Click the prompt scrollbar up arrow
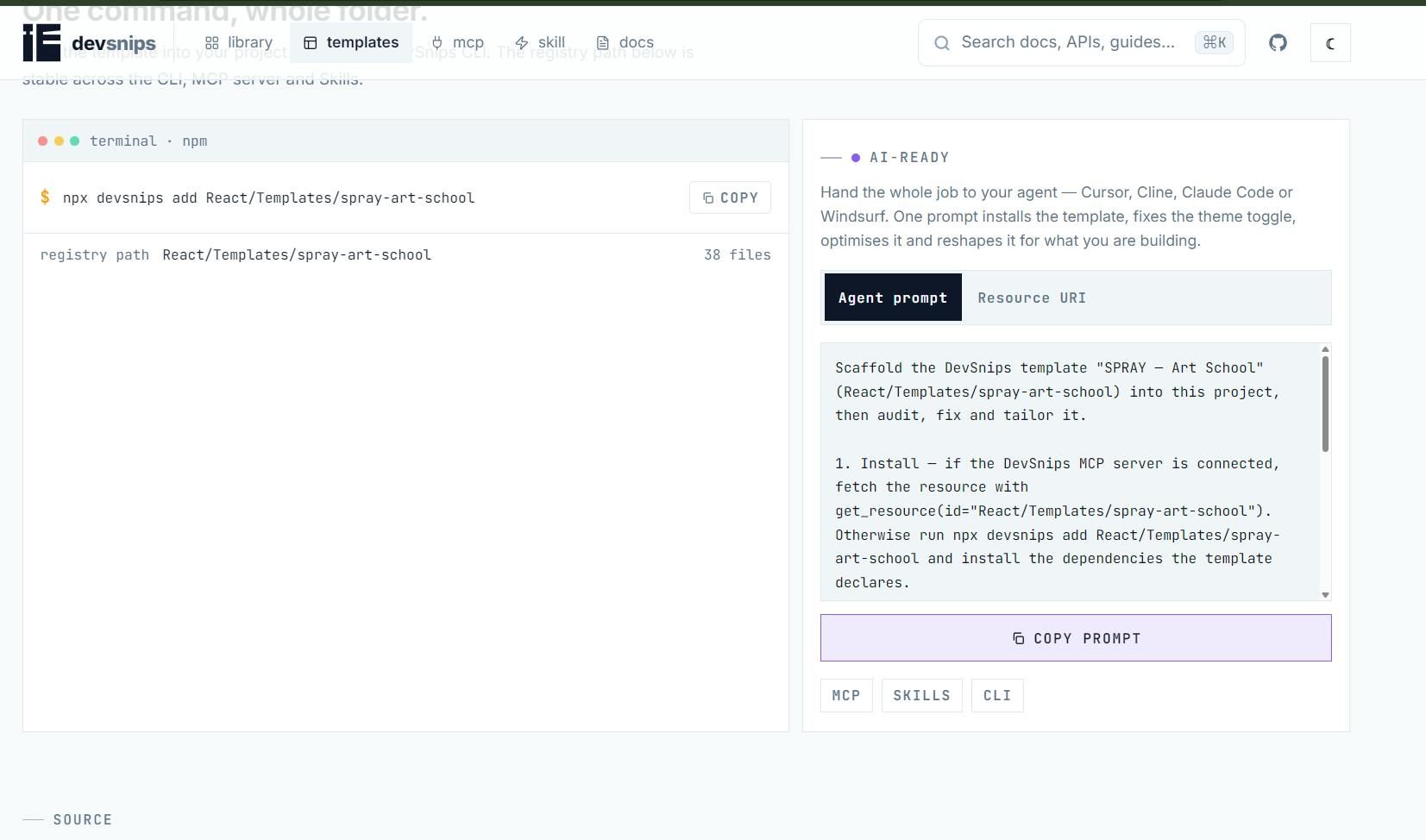Image resolution: width=1426 pixels, height=840 pixels. pos(1325,349)
